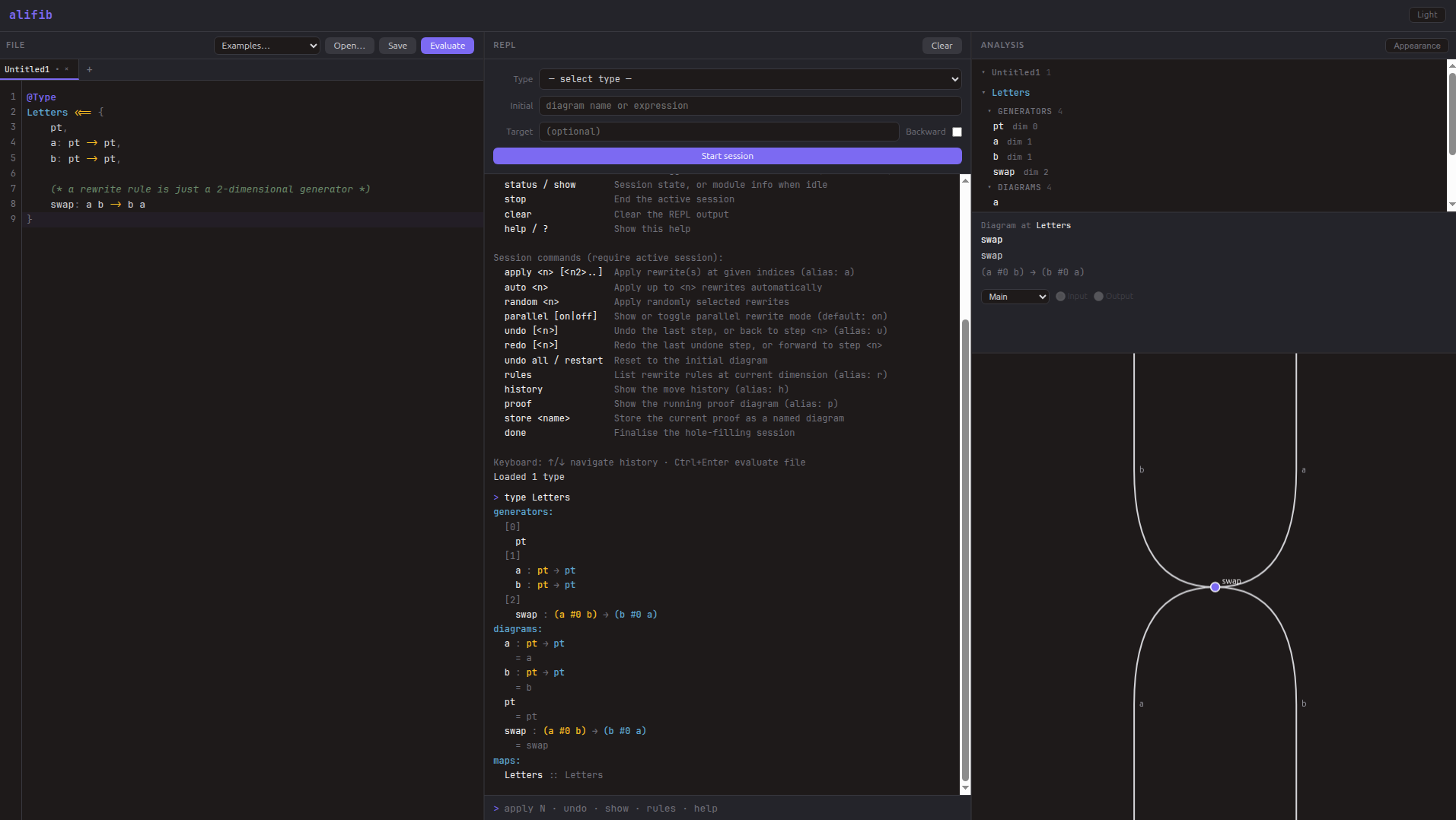
Task: Click analysis tree scrollbar up arrow
Action: 1451,65
